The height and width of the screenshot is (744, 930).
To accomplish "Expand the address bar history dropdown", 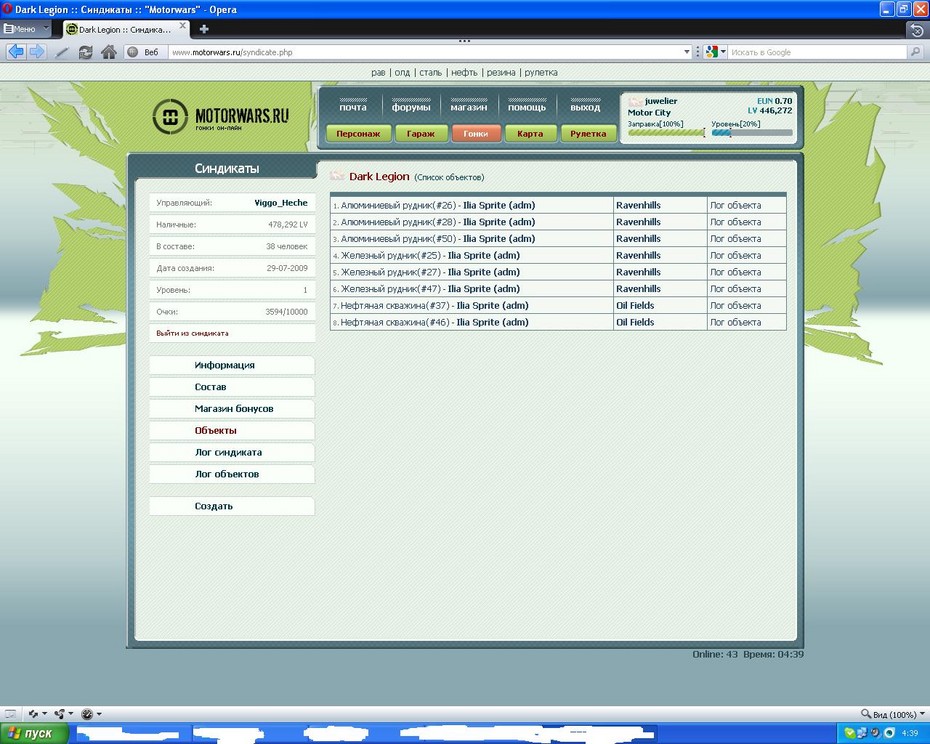I will click(x=686, y=52).
